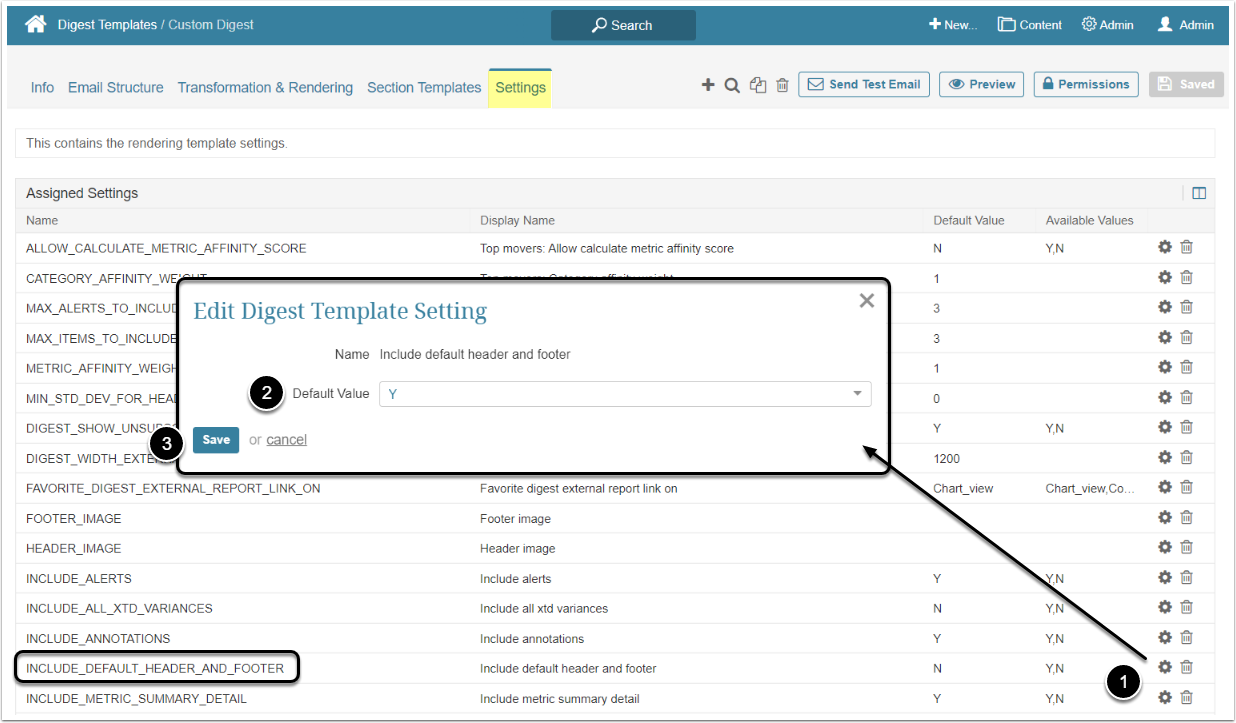Click Available Values column header

1090,220
